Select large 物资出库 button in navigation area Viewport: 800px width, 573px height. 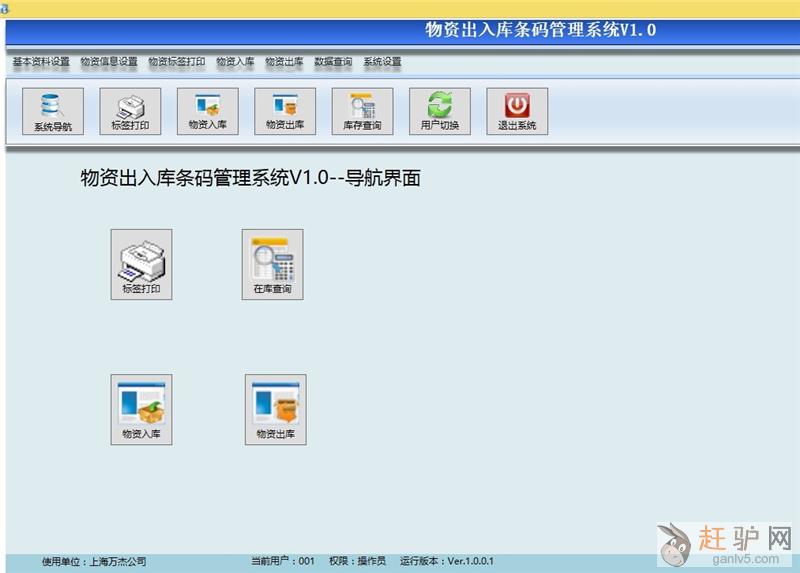(275, 410)
